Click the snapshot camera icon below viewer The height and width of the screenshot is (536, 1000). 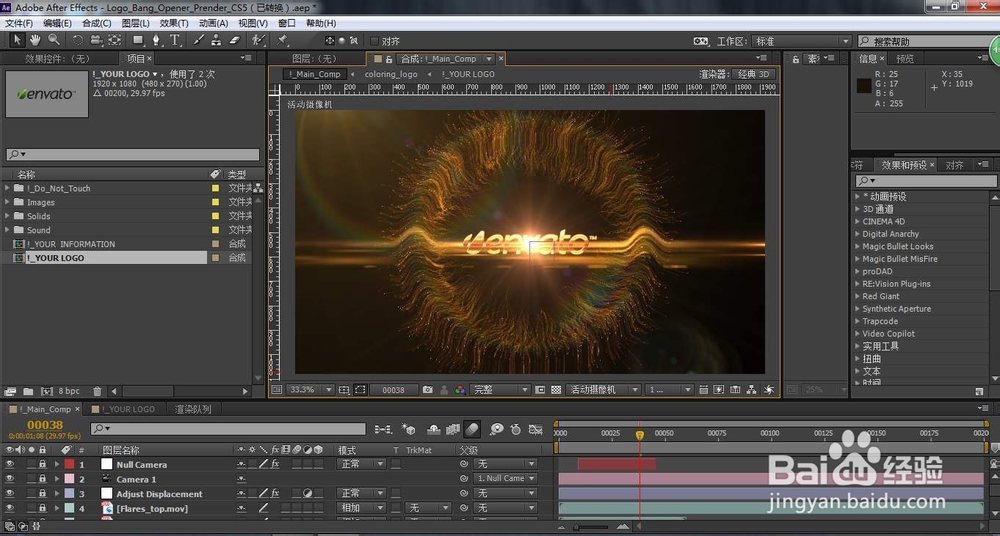point(428,390)
